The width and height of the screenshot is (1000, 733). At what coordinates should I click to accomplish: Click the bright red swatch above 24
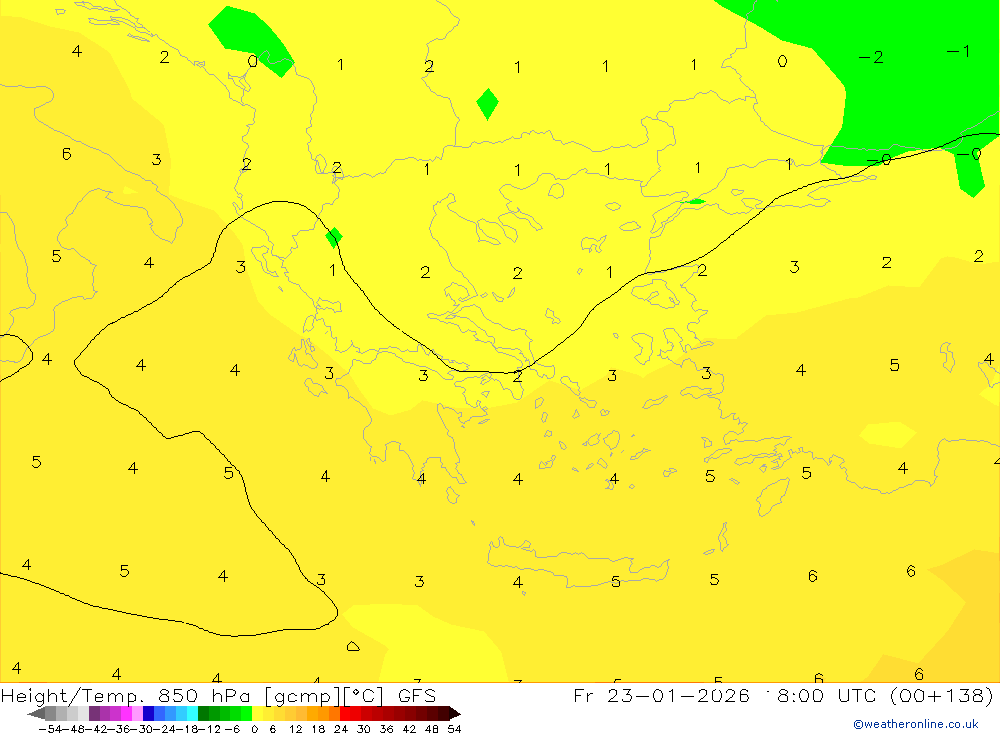coord(345,713)
